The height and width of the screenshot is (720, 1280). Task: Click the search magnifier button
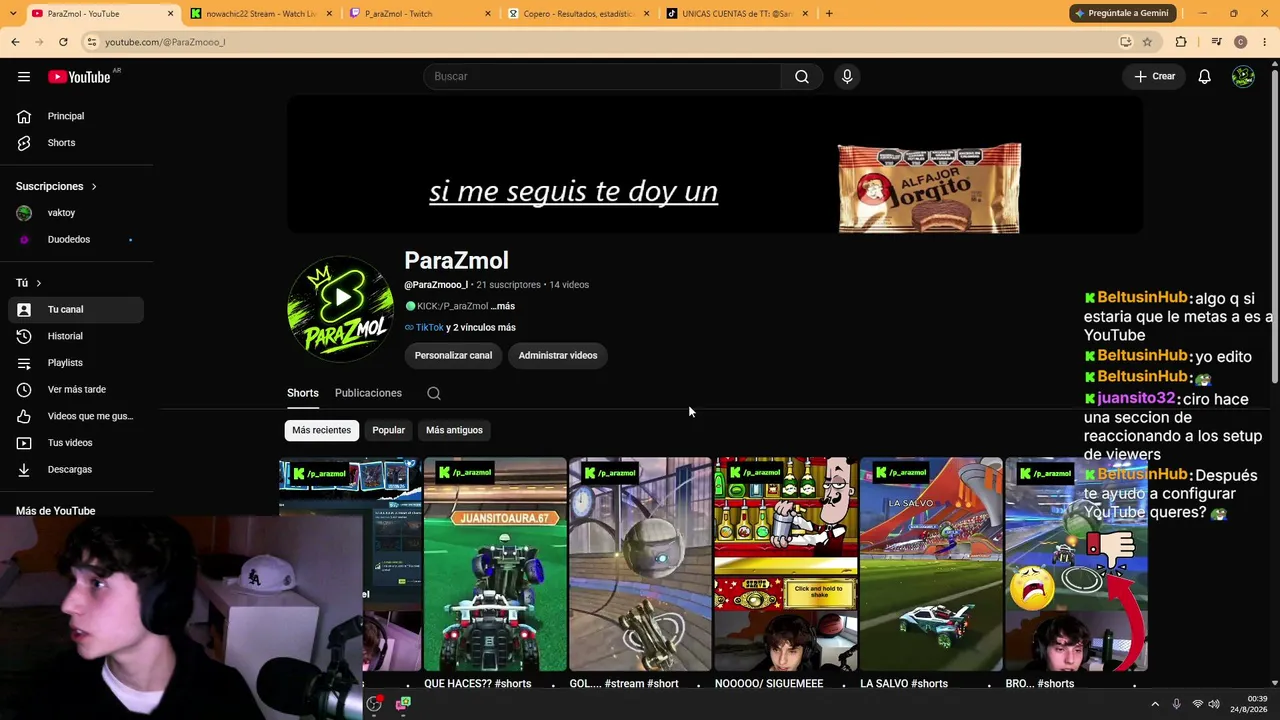click(x=802, y=77)
